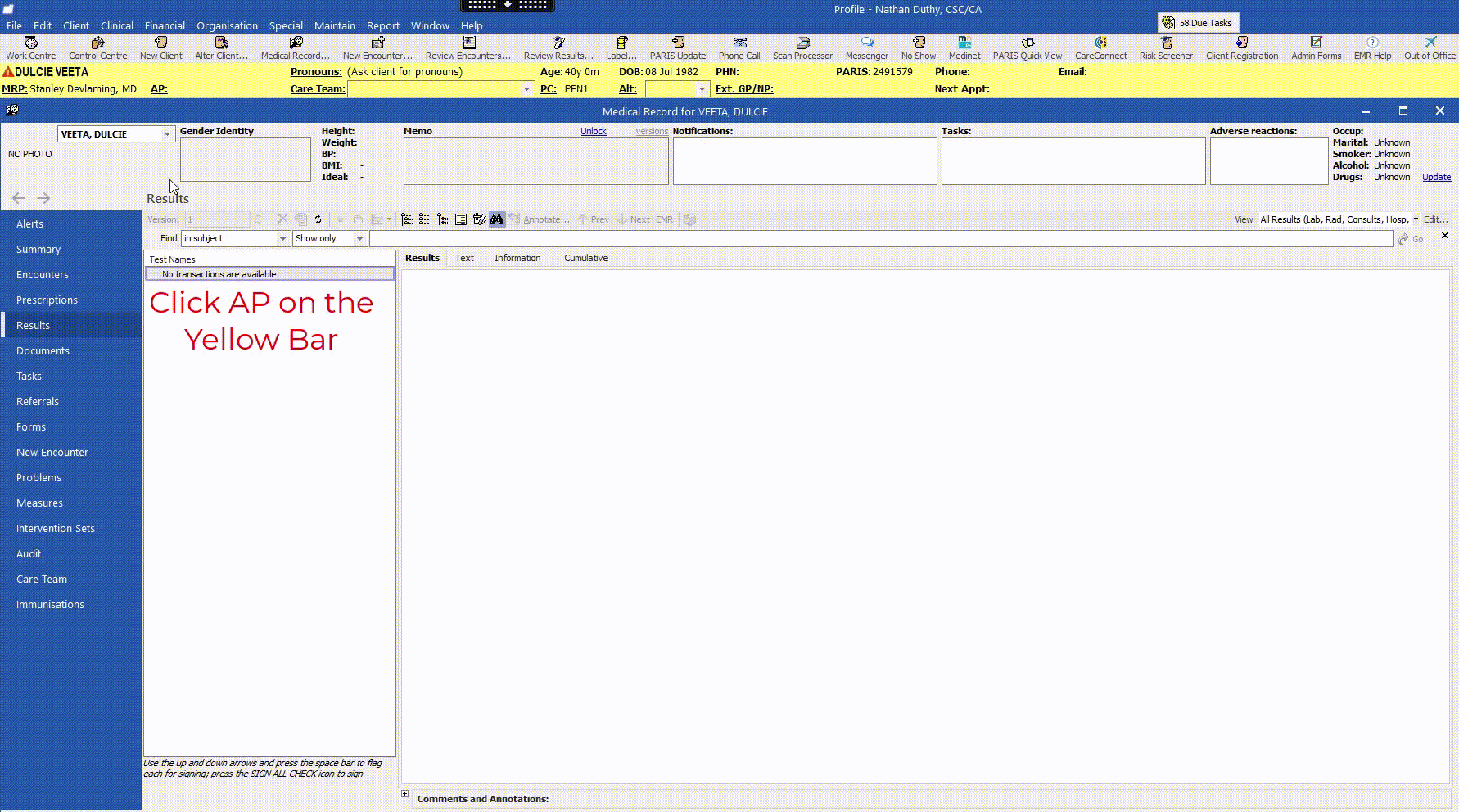Switch to the Cumulative tab
Screen dimensions: 1459x812
(585, 258)
